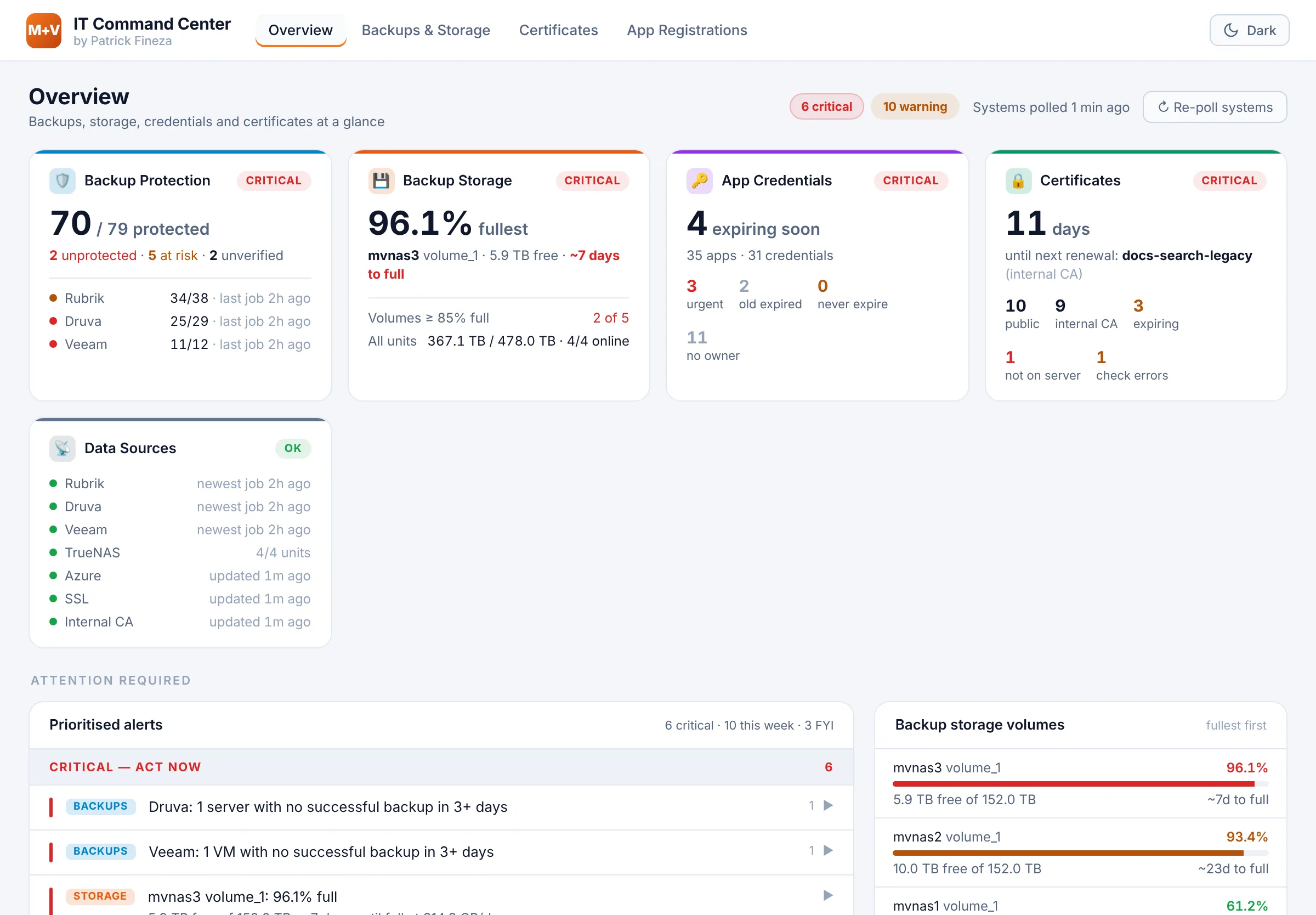This screenshot has width=1316, height=915.
Task: Filter by the 10 warning badge
Action: [915, 106]
